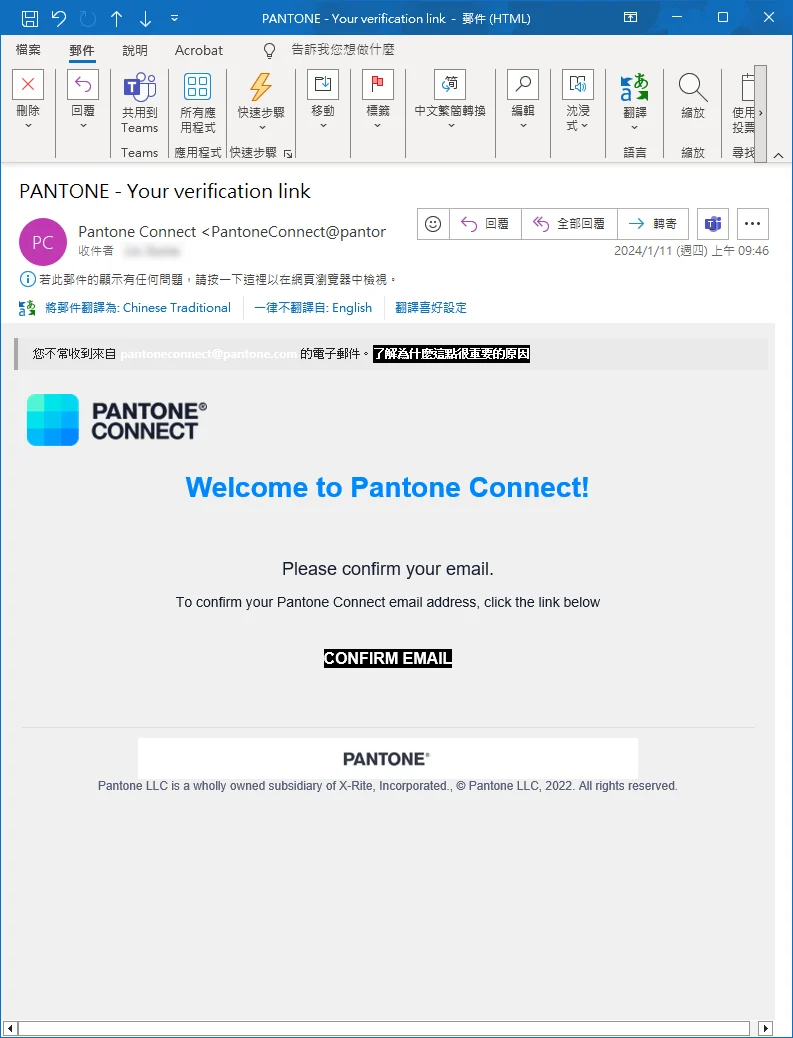Open 所有應用程式 apps icon
This screenshot has width=793, height=1038.
tap(197, 86)
